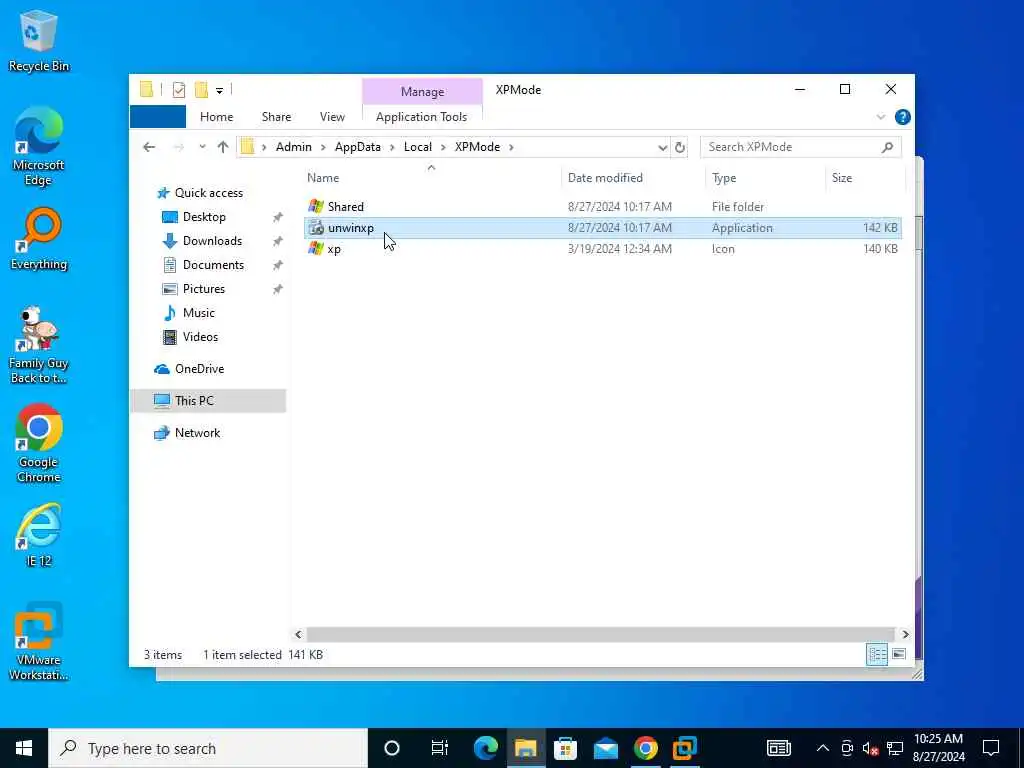Show hidden system tray icons
This screenshot has width=1024, height=768.
[822, 748]
